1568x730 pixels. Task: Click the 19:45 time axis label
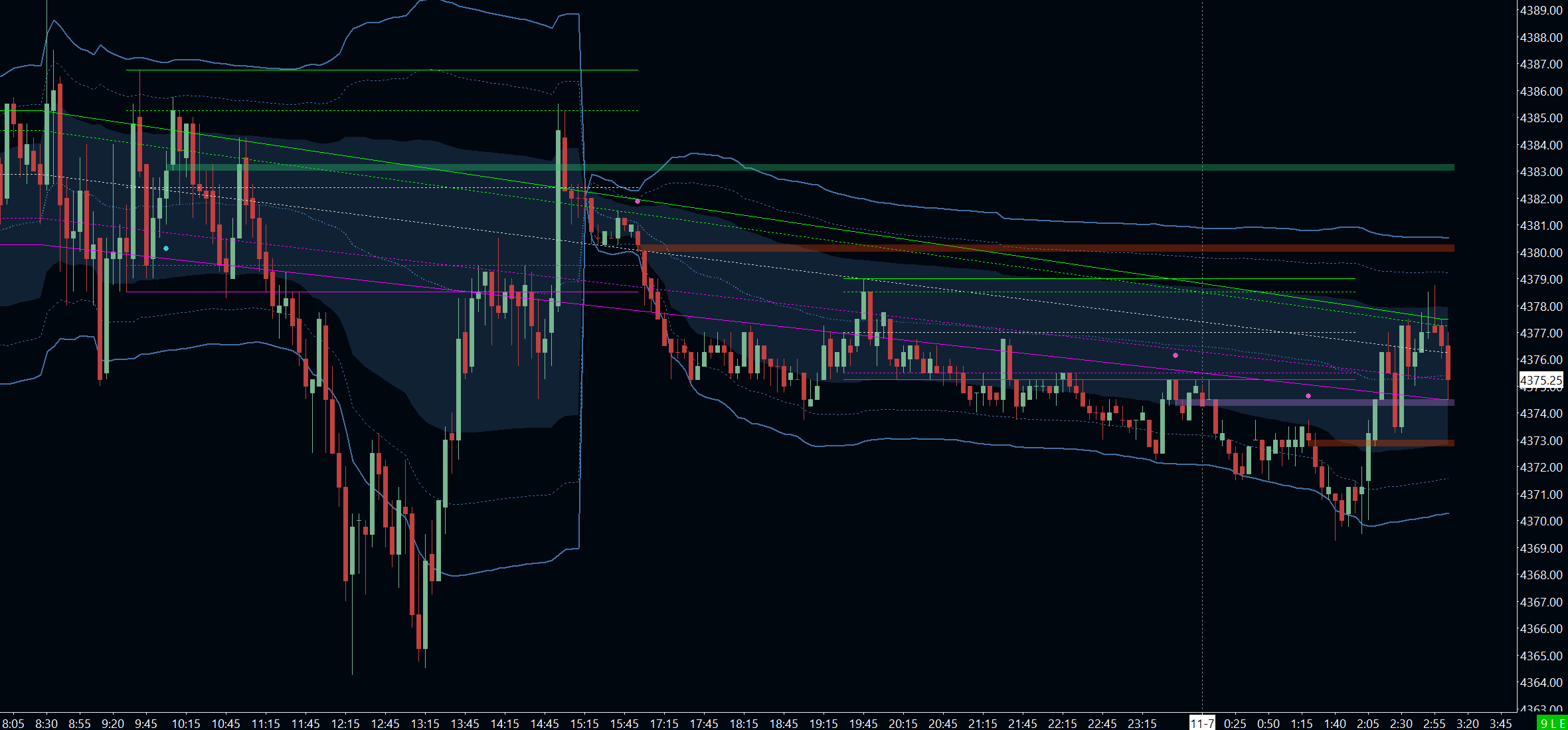[863, 723]
